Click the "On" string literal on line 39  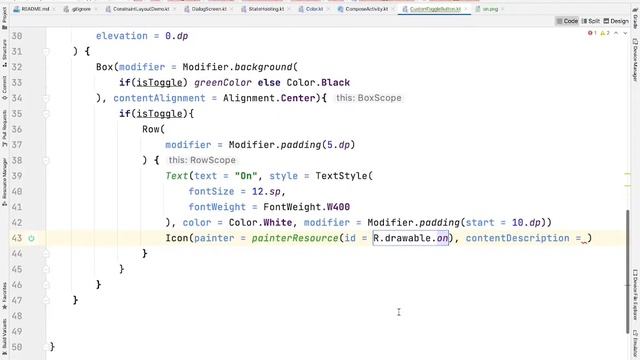(246, 176)
